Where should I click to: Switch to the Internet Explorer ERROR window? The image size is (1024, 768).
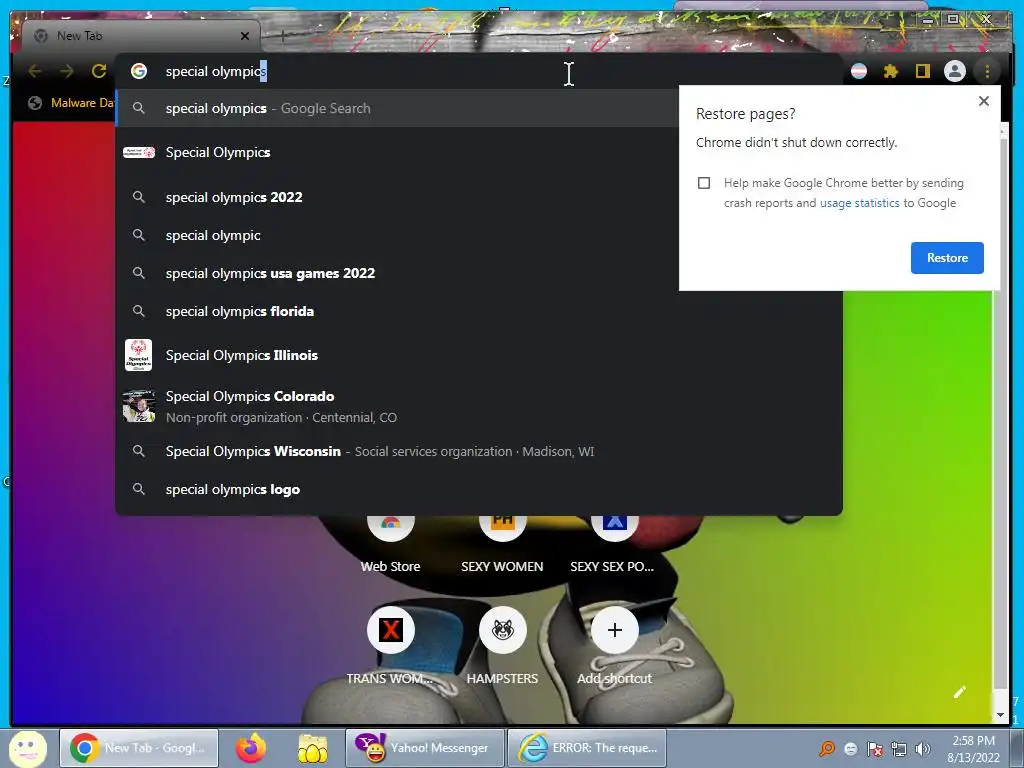point(586,748)
